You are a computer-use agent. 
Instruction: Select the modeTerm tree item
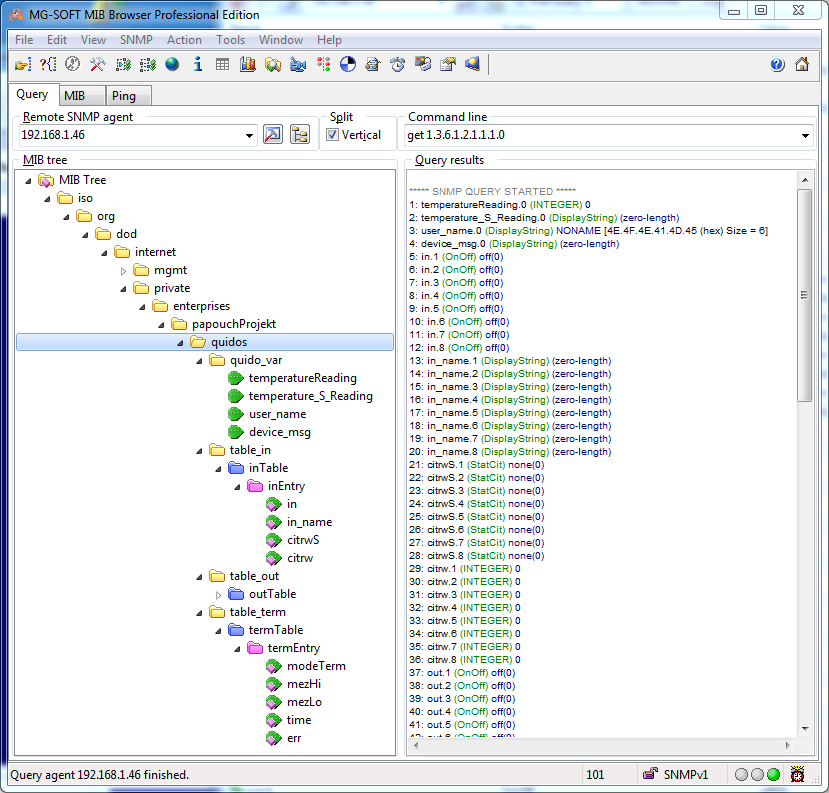[x=316, y=666]
